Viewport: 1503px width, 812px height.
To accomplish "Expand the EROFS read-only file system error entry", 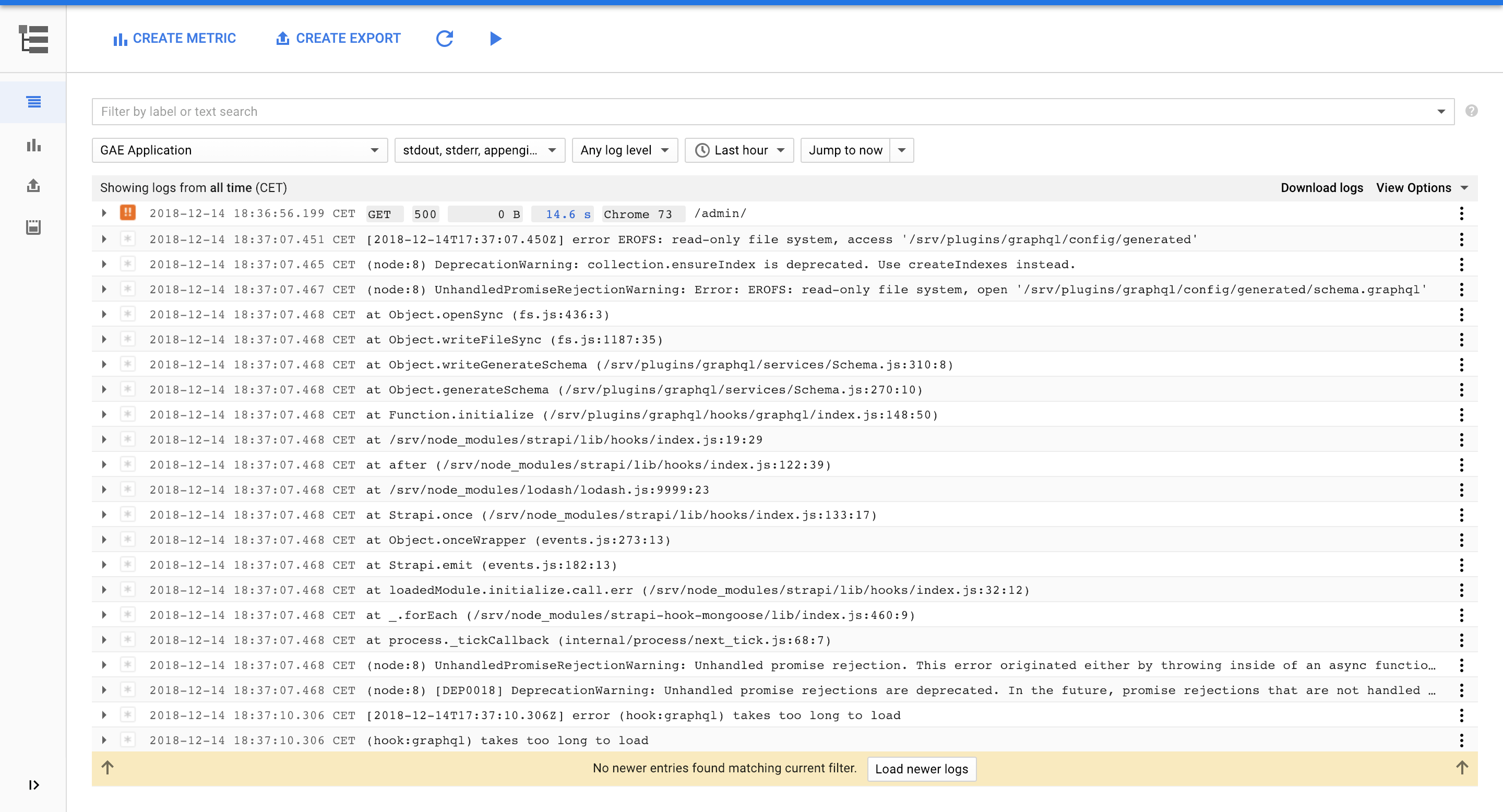I will (x=104, y=239).
